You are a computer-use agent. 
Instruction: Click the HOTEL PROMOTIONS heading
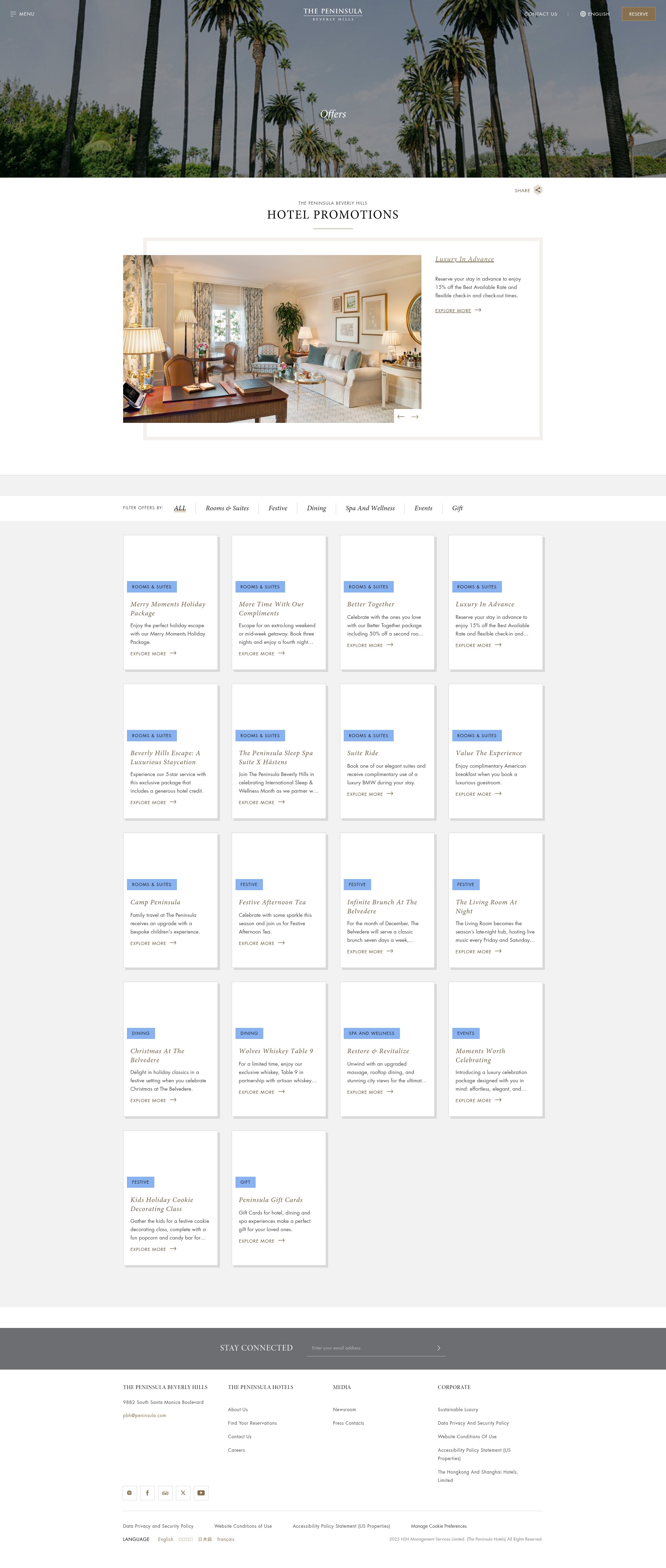pyautogui.click(x=332, y=215)
